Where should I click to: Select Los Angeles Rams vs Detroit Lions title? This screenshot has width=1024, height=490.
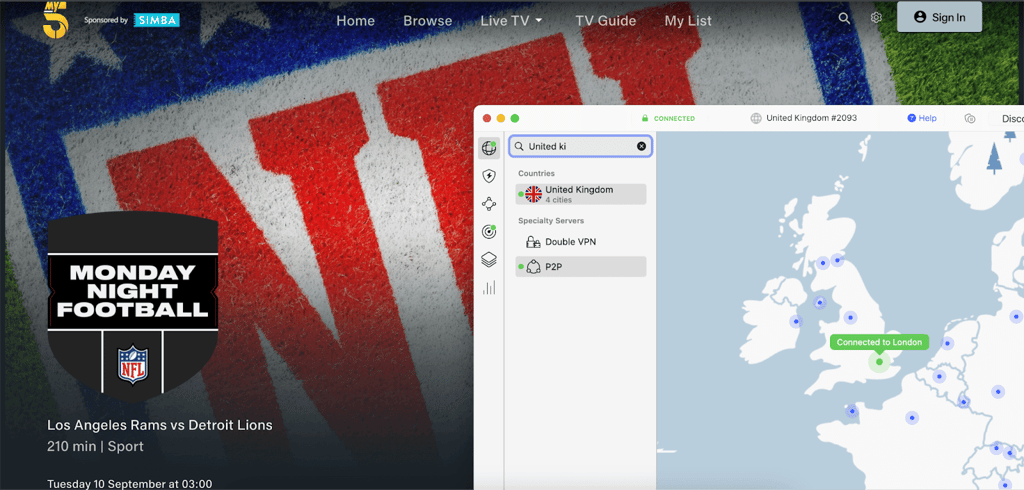pyautogui.click(x=160, y=425)
